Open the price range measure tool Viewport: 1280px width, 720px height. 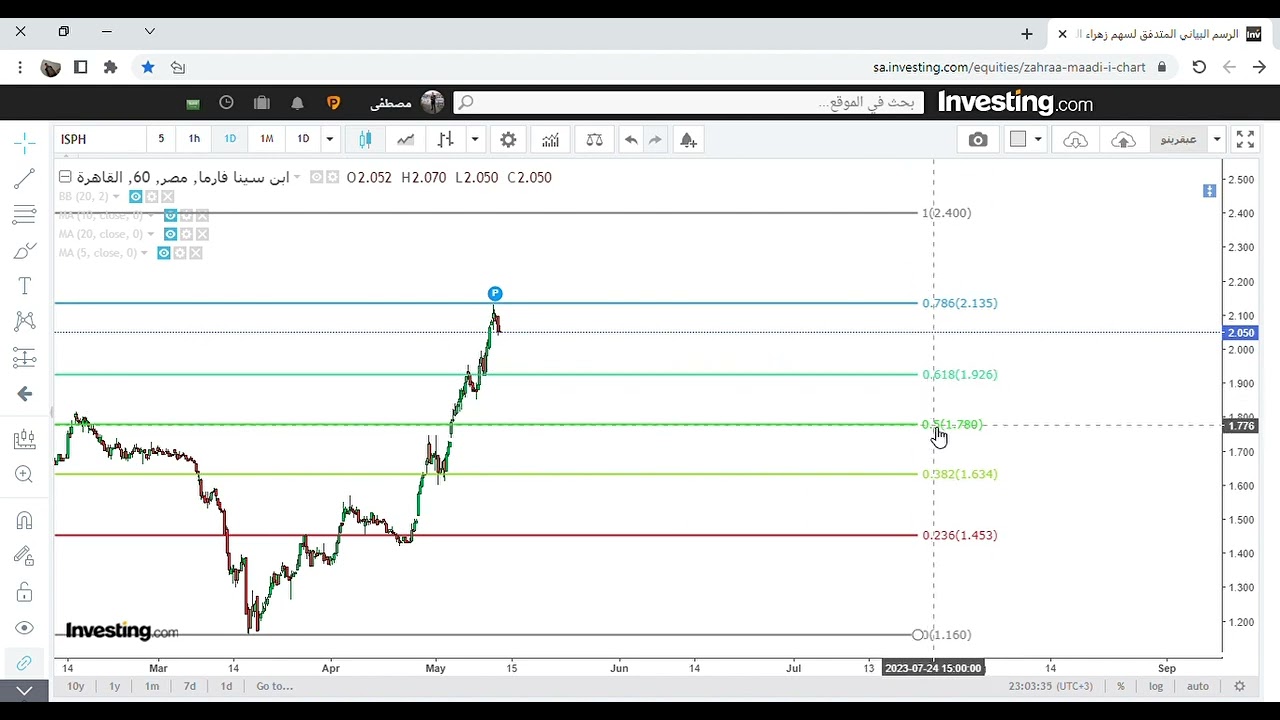[x=25, y=439]
